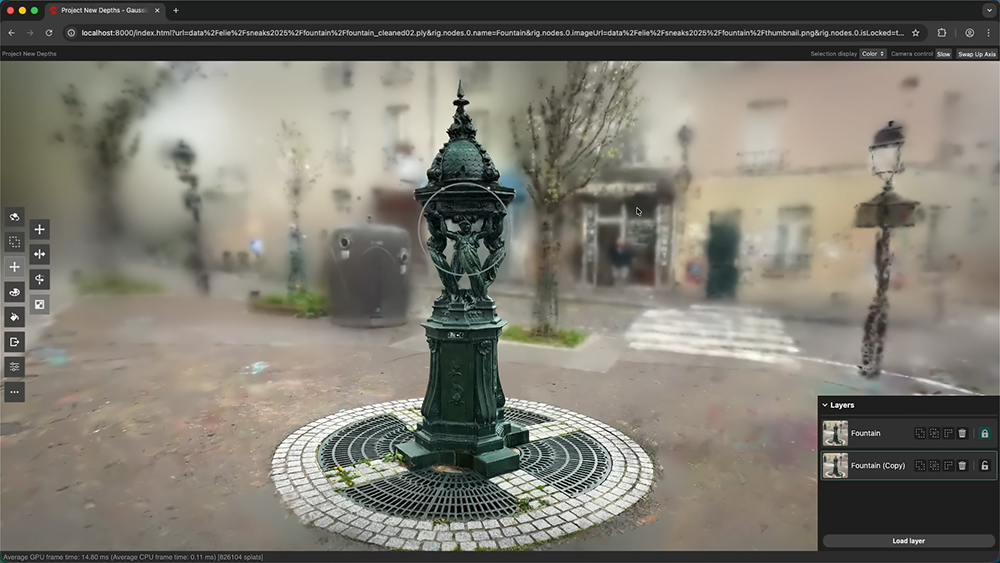
Task: Open a new browser tab
Action: pos(176,10)
